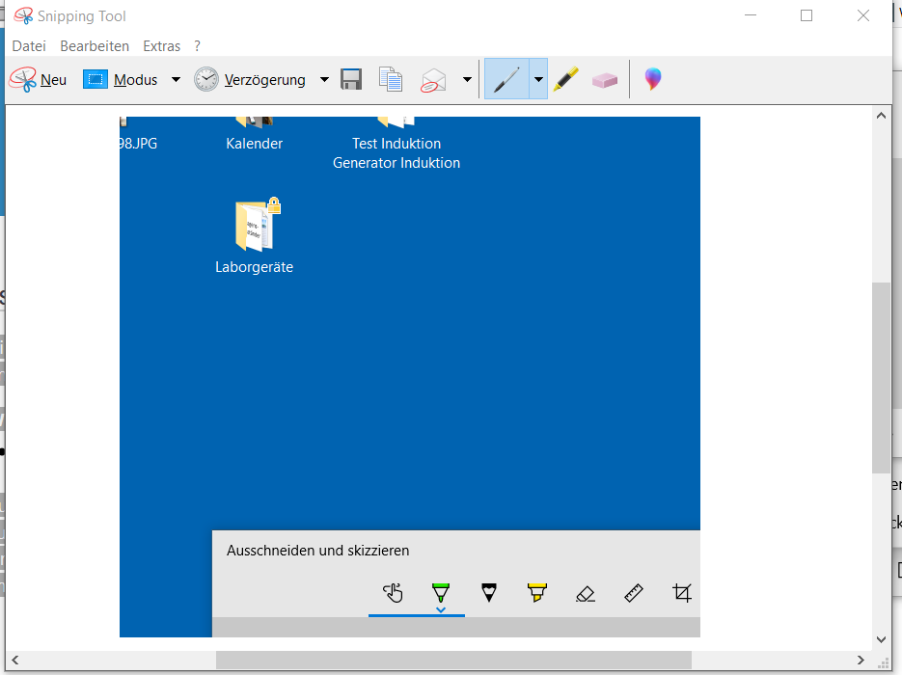Image resolution: width=902 pixels, height=675 pixels.
Task: Click the Modus button
Action: (x=121, y=80)
